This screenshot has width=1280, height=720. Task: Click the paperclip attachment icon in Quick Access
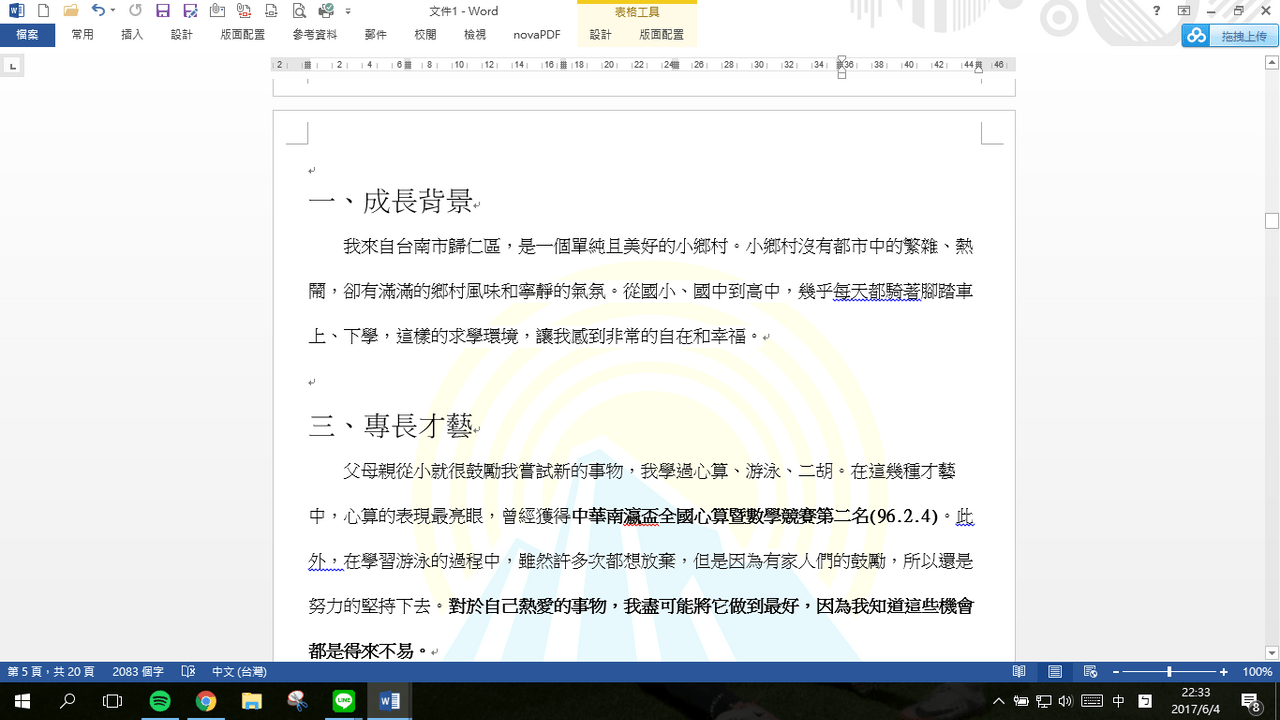[217, 11]
